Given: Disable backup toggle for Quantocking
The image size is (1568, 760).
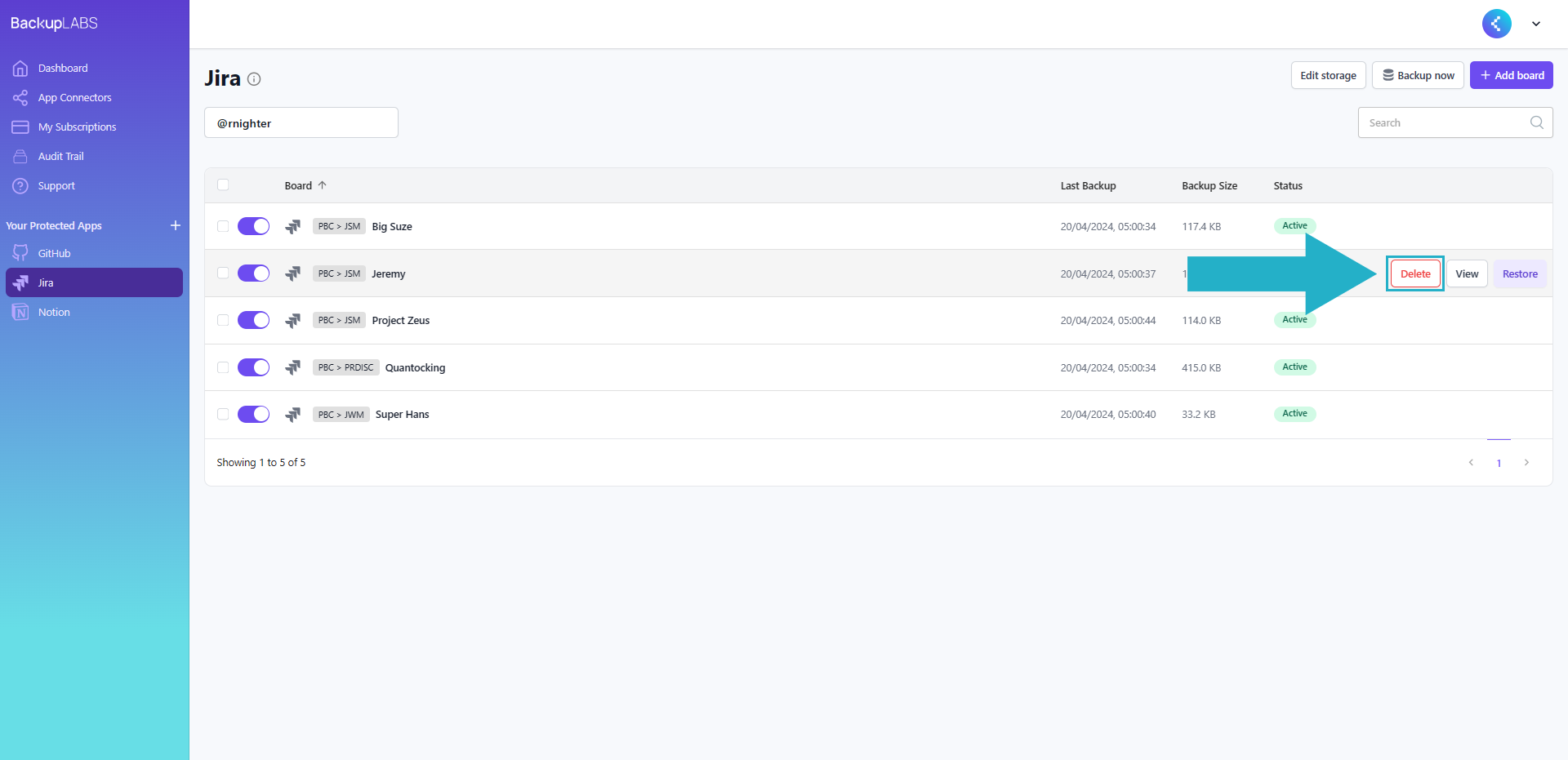Looking at the screenshot, I should tap(253, 367).
